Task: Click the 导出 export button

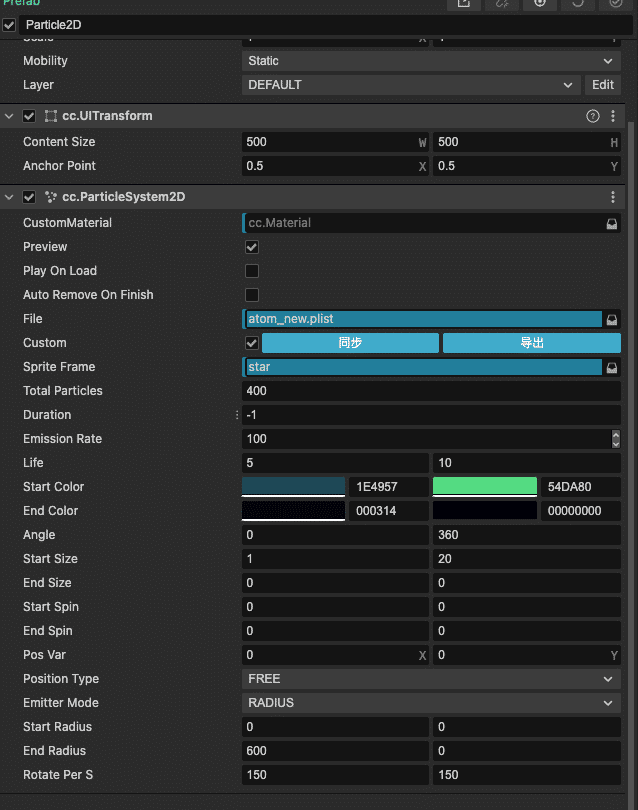Action: coord(532,343)
